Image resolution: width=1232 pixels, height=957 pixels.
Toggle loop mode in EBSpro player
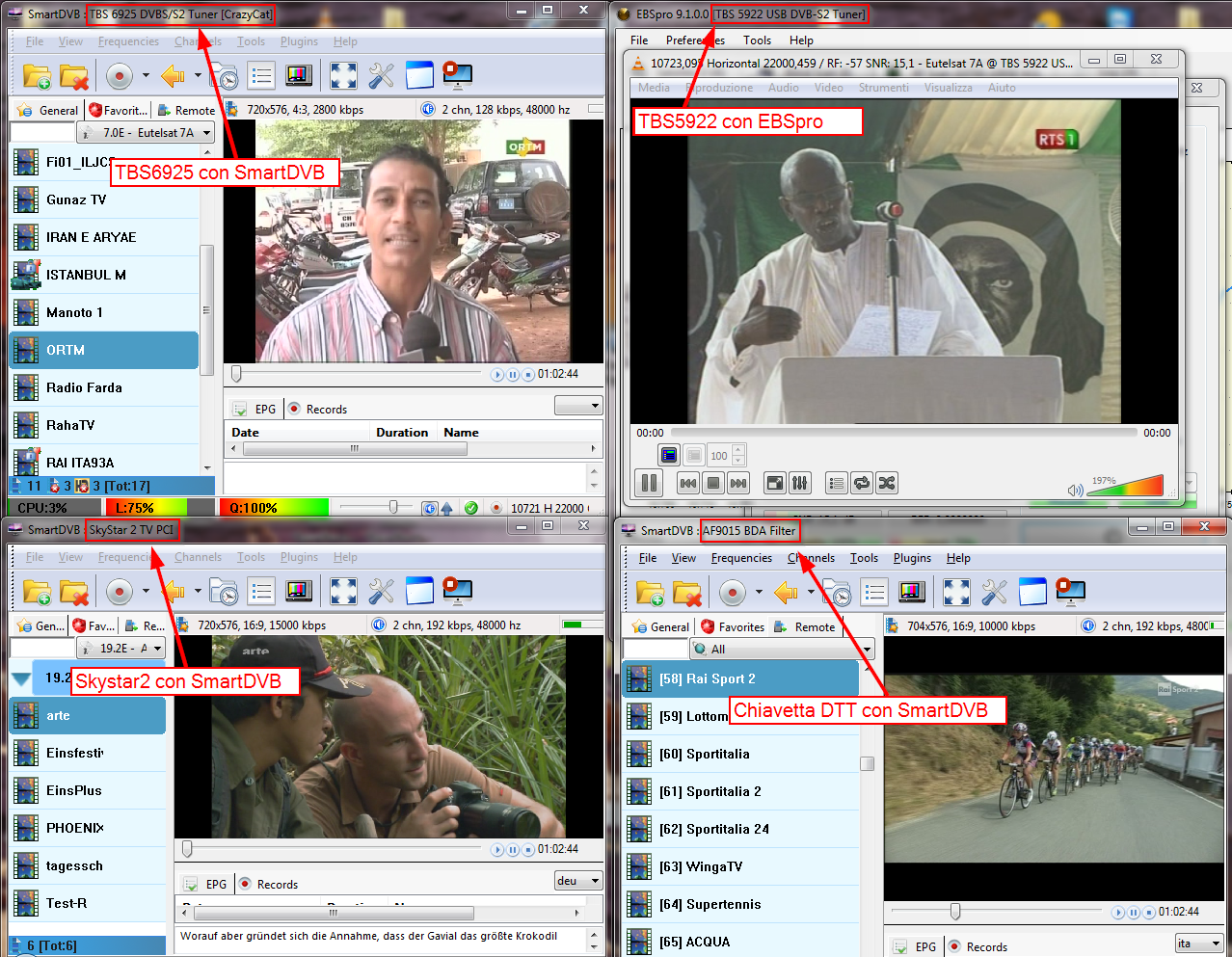coord(862,483)
